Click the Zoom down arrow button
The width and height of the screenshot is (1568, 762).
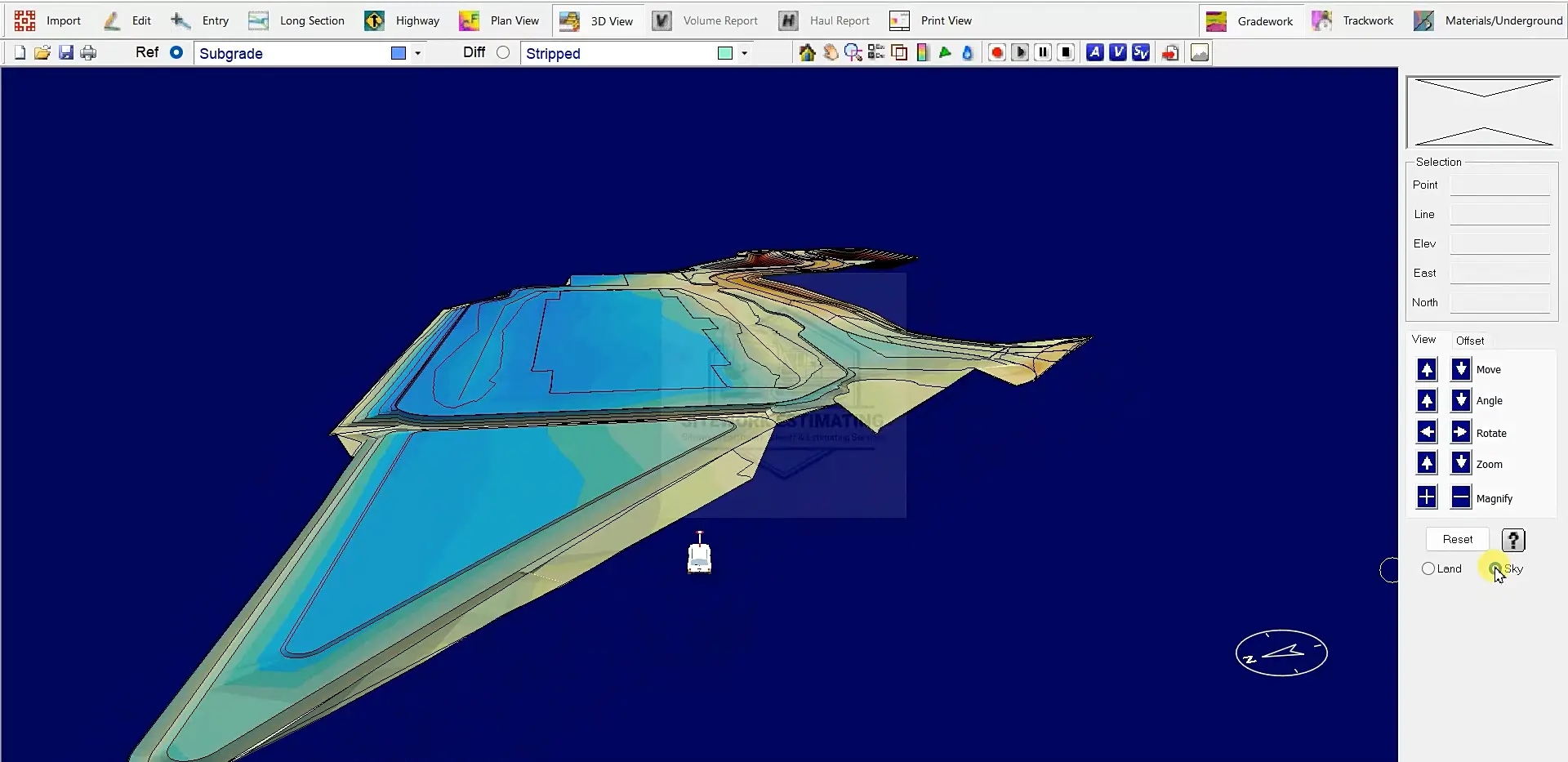click(1461, 464)
